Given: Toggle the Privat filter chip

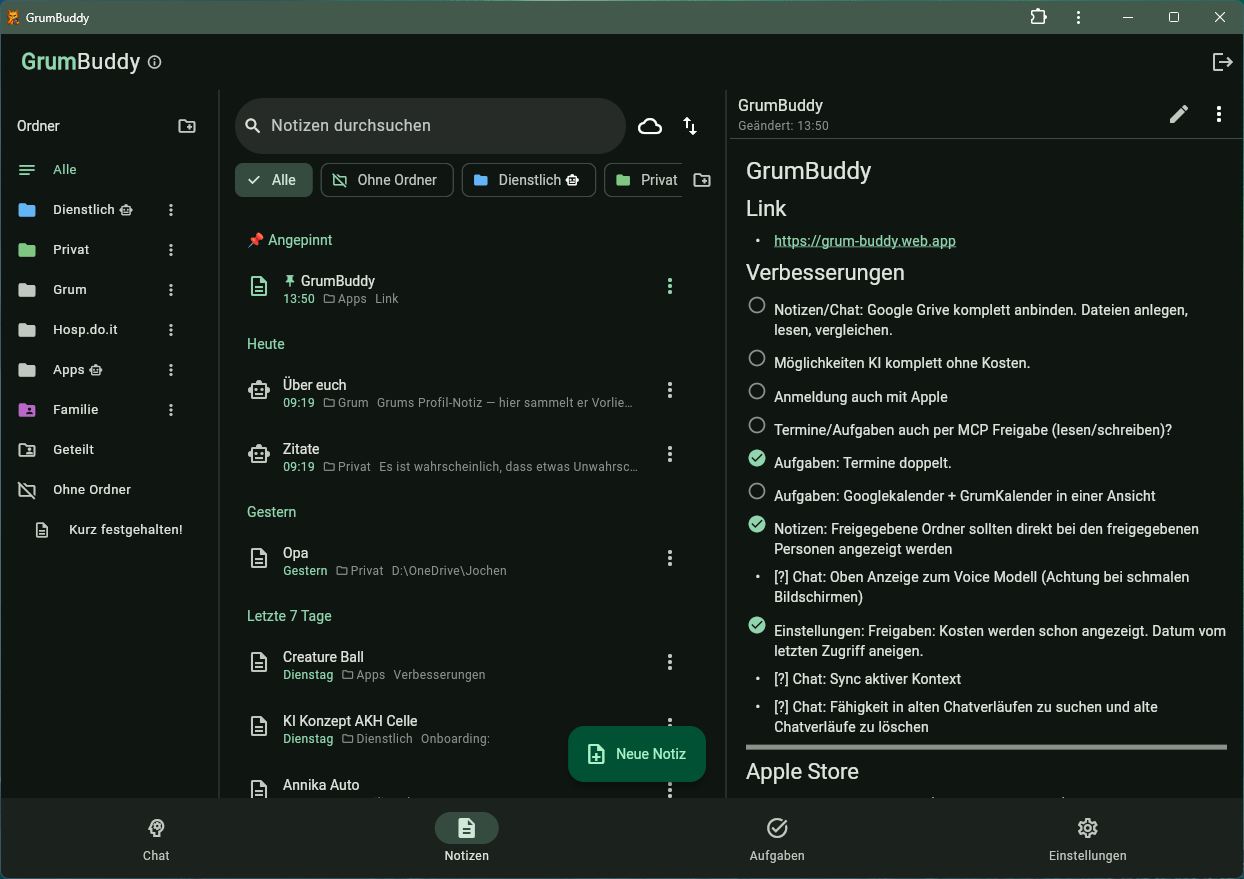Looking at the screenshot, I should click(x=644, y=180).
